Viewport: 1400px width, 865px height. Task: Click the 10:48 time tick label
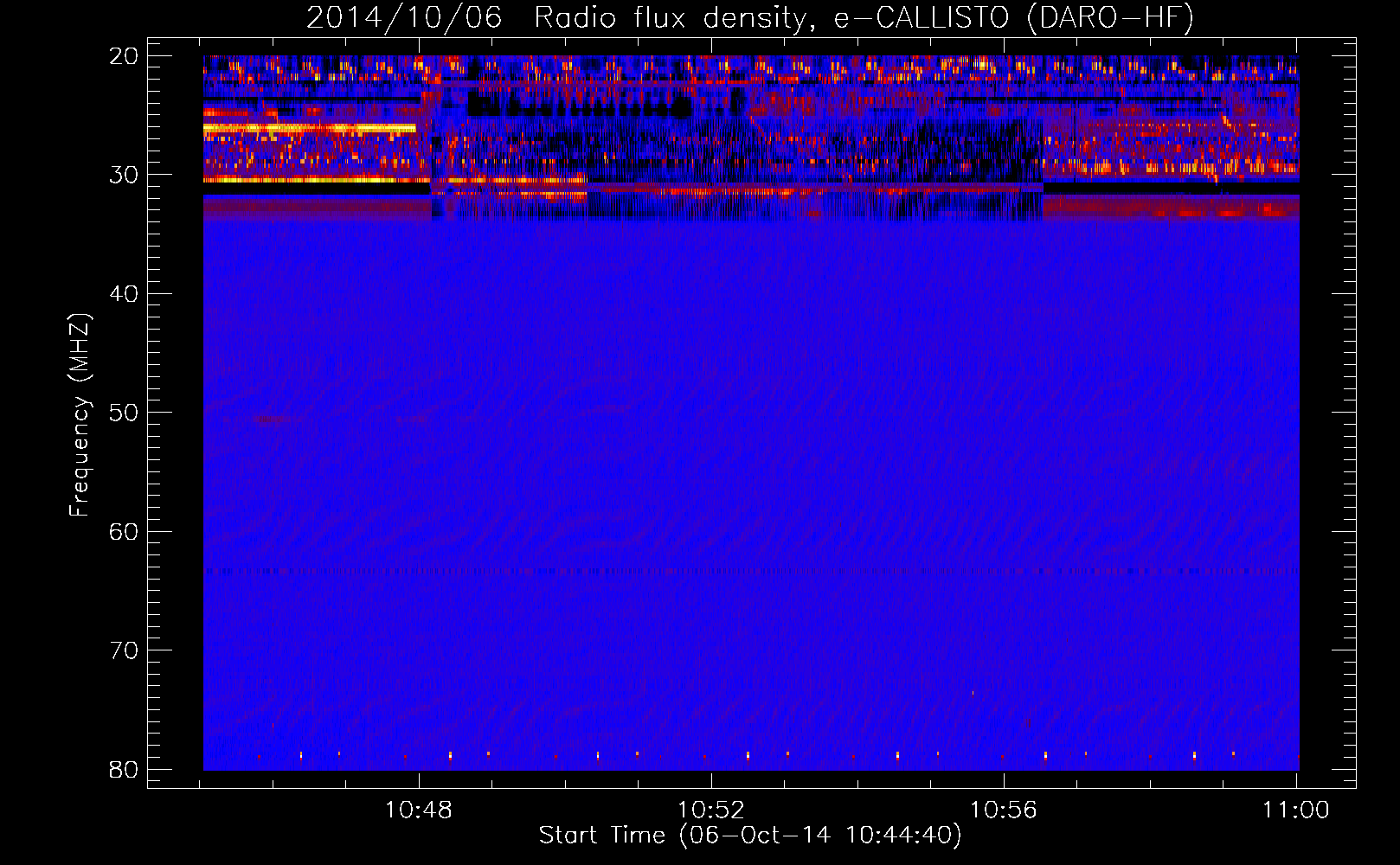pyautogui.click(x=419, y=810)
